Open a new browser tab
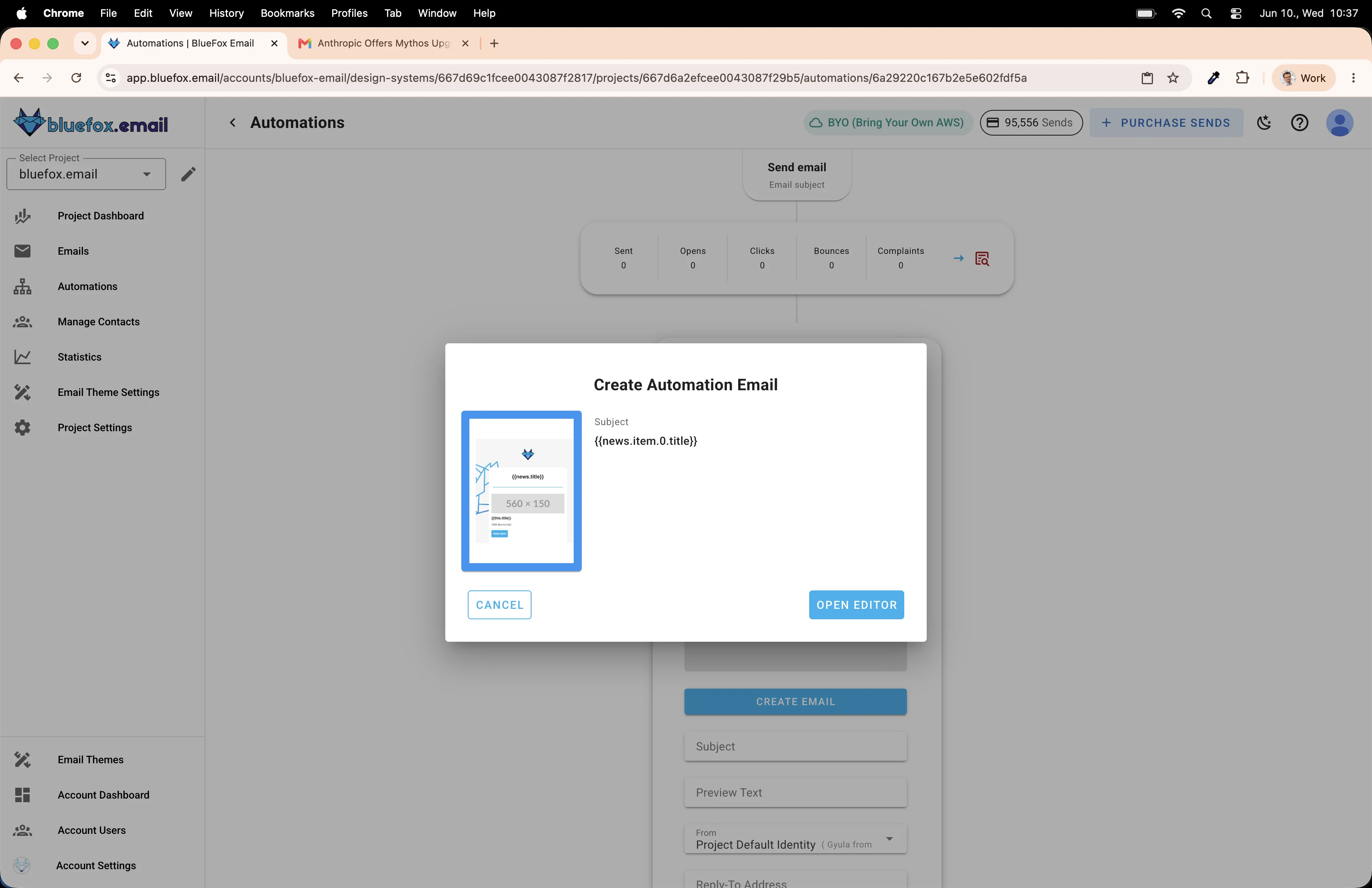The height and width of the screenshot is (888, 1372). tap(494, 43)
